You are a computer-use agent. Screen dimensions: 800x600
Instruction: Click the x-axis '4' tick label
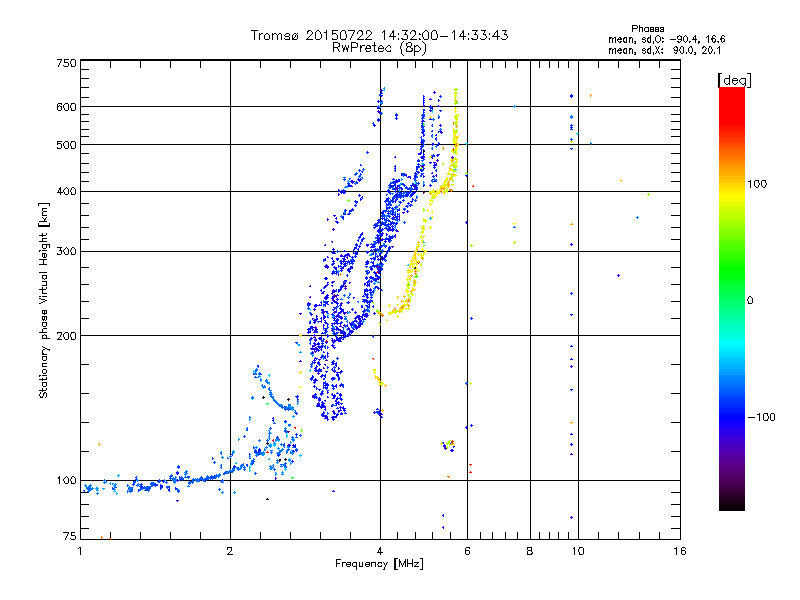pyautogui.click(x=380, y=551)
